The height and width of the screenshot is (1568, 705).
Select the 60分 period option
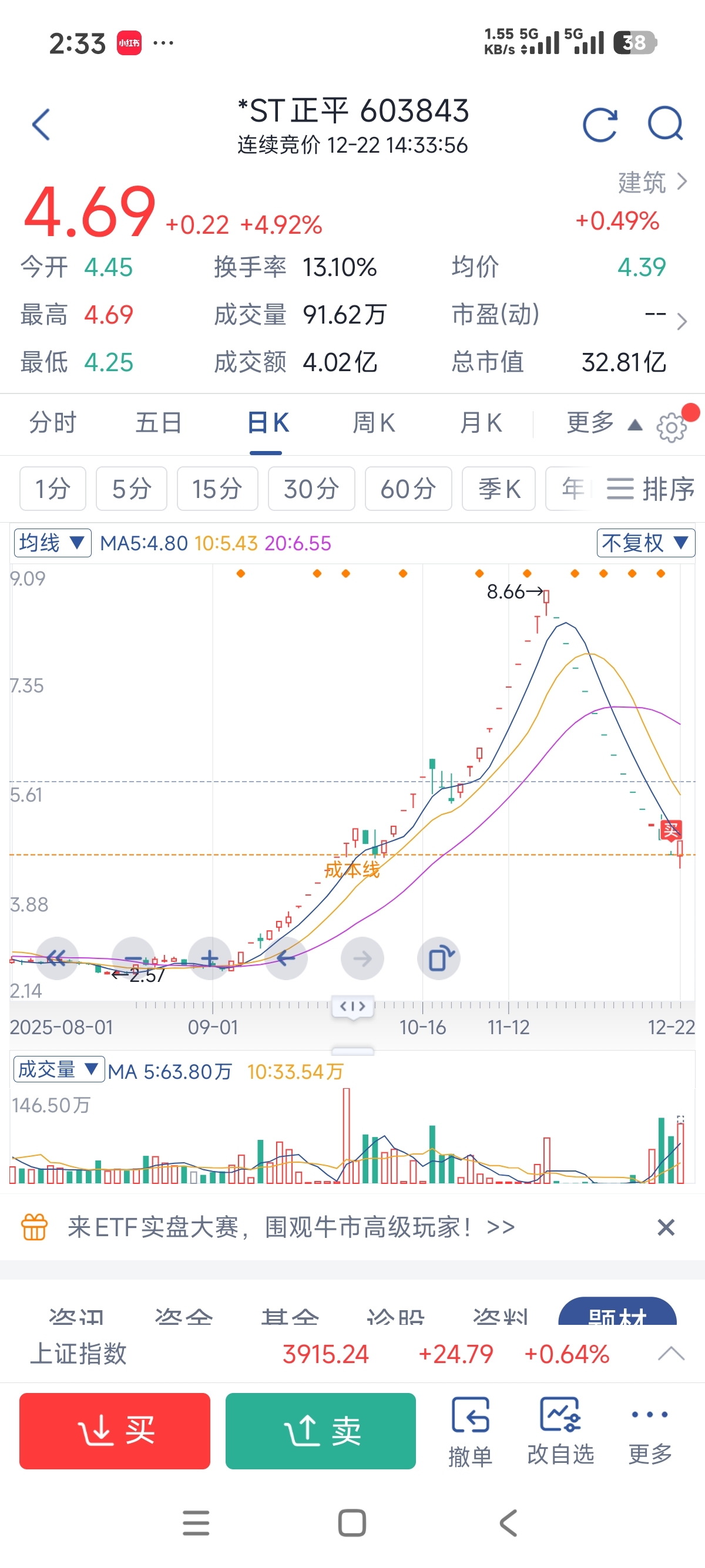pyautogui.click(x=408, y=489)
